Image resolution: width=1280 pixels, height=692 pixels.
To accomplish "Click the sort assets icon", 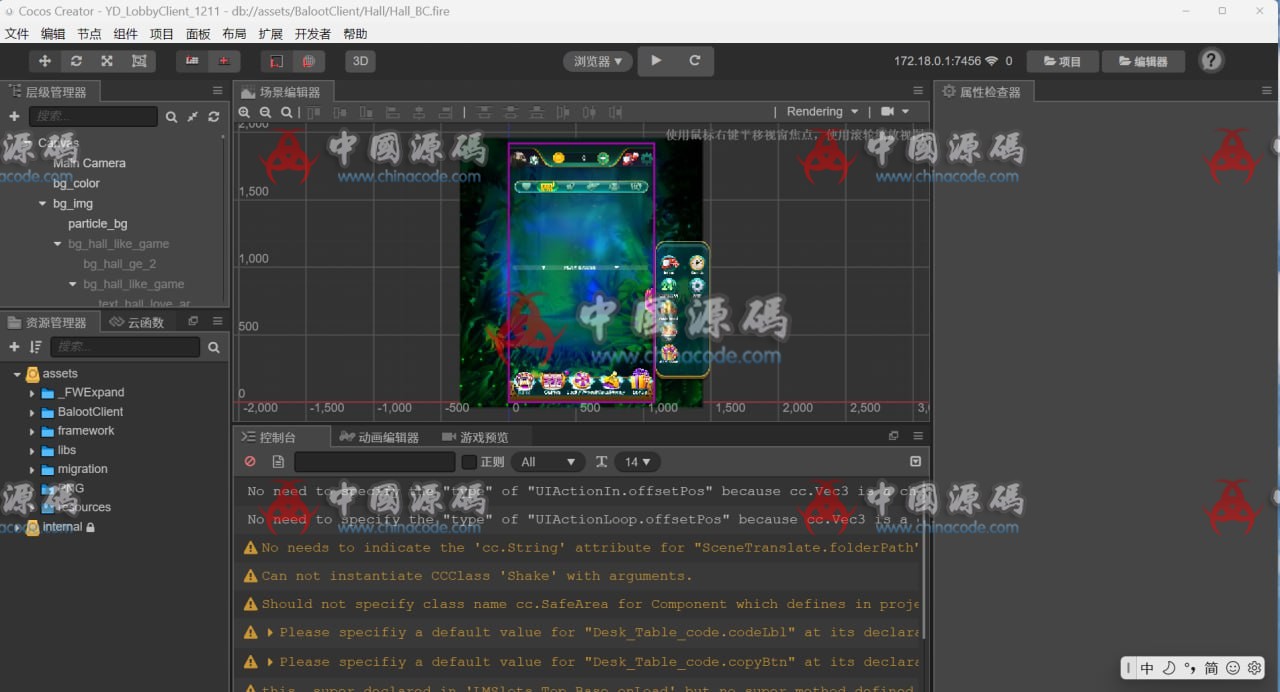I will click(36, 347).
